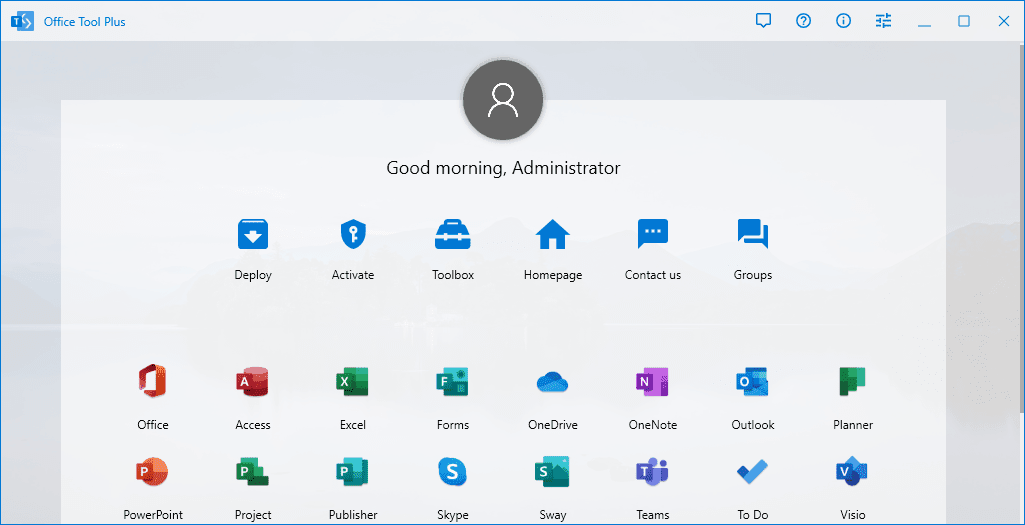Open Outlook app icon
This screenshot has width=1025, height=525.
(752, 382)
